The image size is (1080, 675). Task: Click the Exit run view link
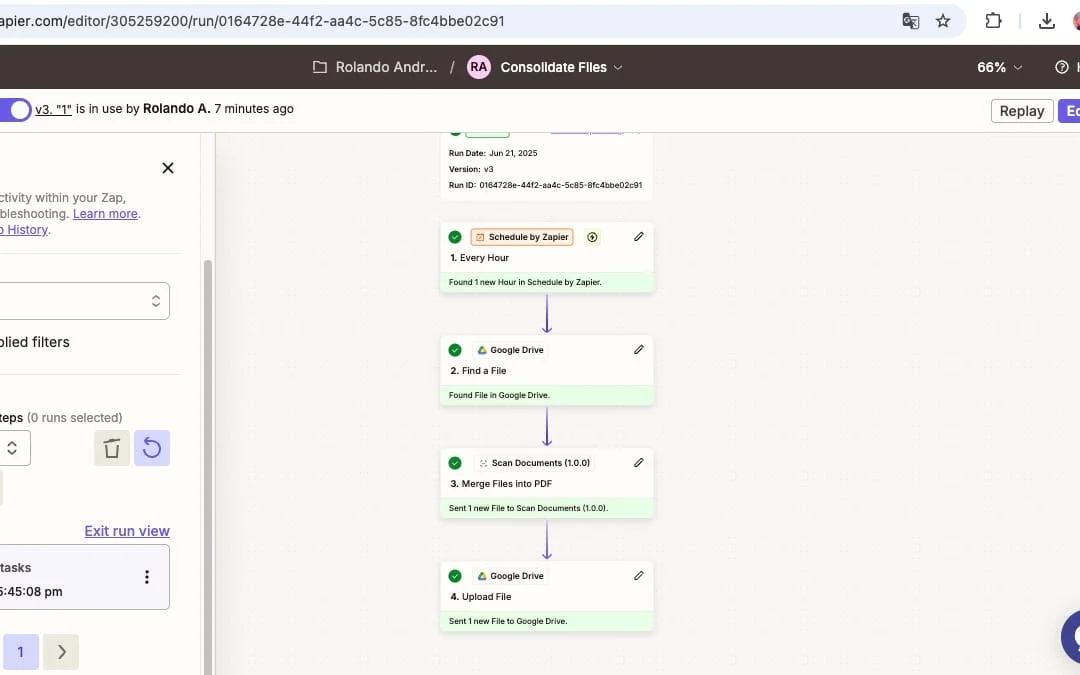[x=126, y=530]
